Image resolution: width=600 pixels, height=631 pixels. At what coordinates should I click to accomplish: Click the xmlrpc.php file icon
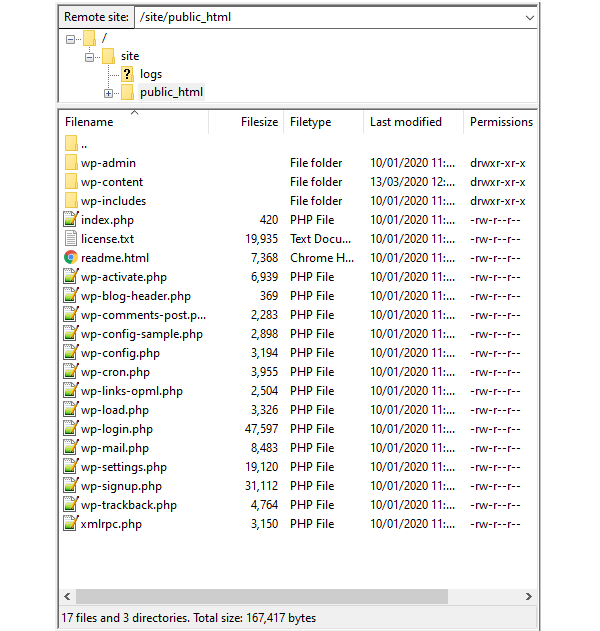click(x=70, y=524)
